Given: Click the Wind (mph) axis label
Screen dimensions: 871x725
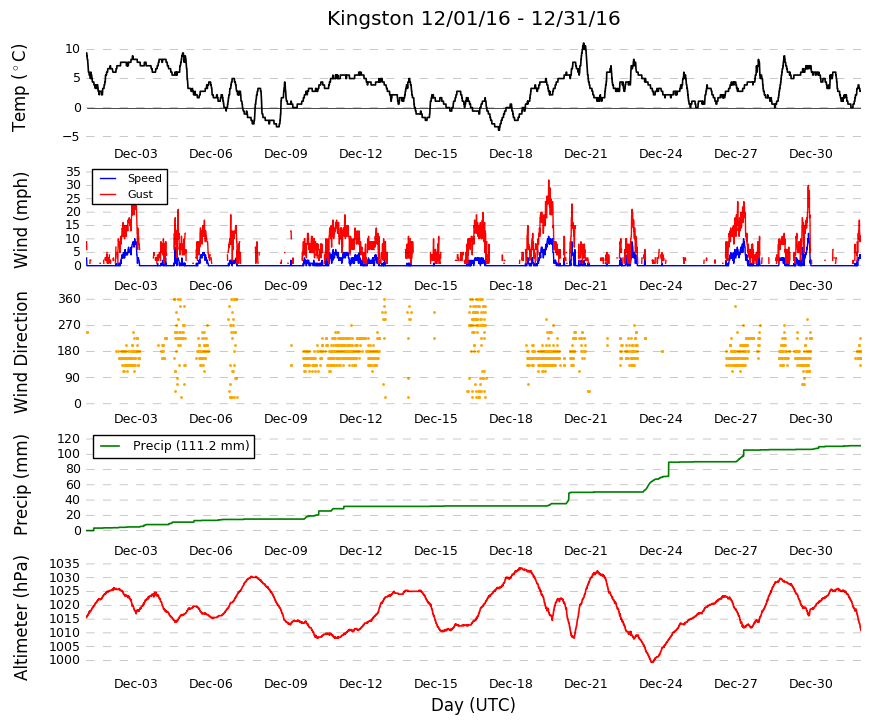Looking at the screenshot, I should click(x=21, y=221).
